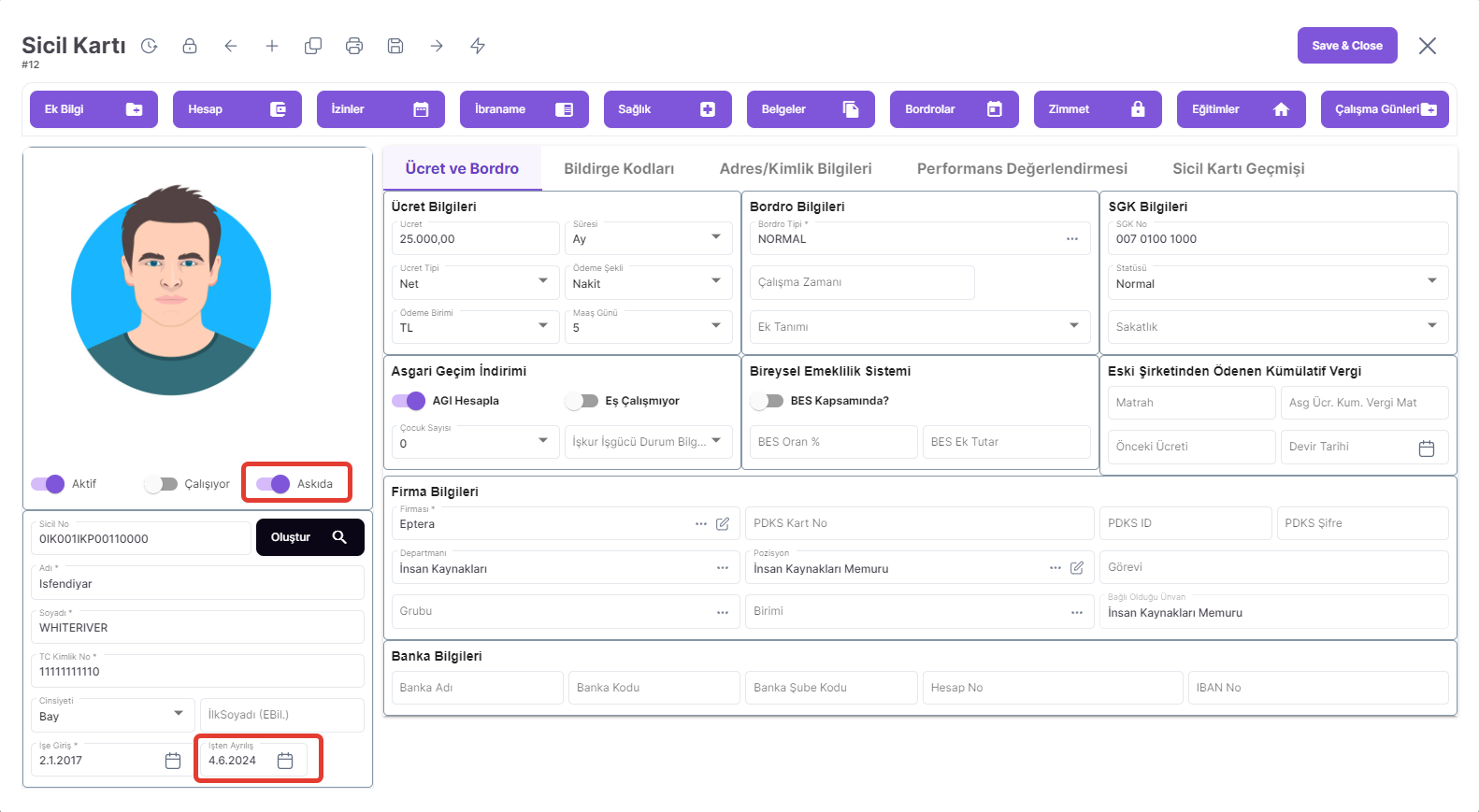
Task: Toggle the Askıda switch
Action: point(273,484)
